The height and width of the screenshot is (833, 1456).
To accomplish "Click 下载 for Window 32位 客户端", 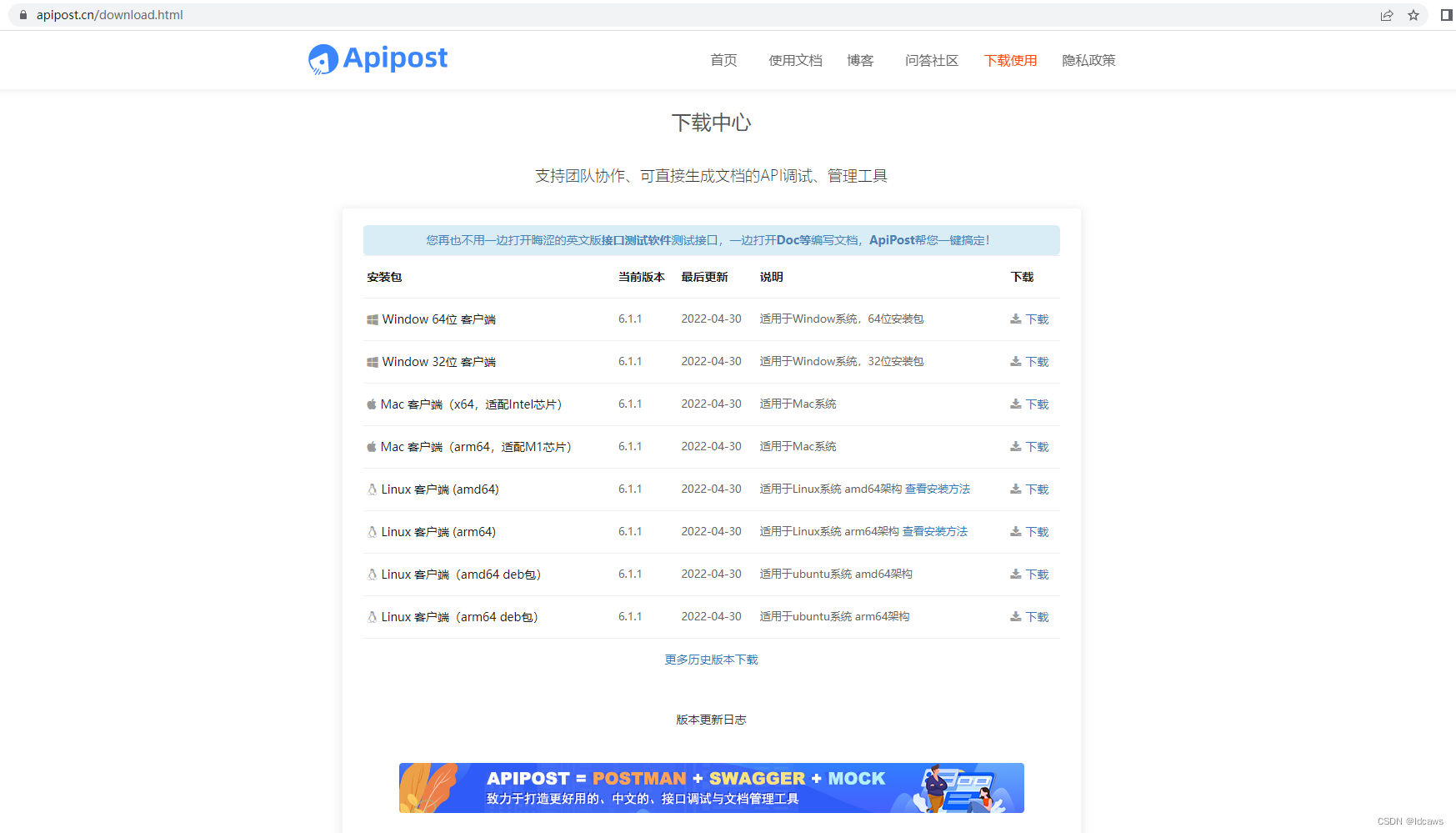I will (x=1037, y=361).
